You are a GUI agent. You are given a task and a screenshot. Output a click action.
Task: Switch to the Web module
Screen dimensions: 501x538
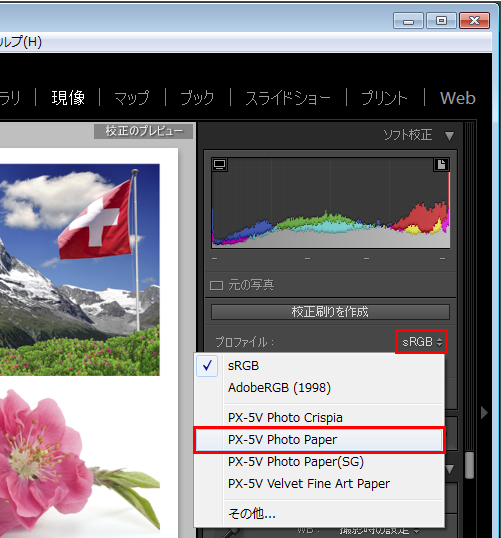[x=457, y=98]
